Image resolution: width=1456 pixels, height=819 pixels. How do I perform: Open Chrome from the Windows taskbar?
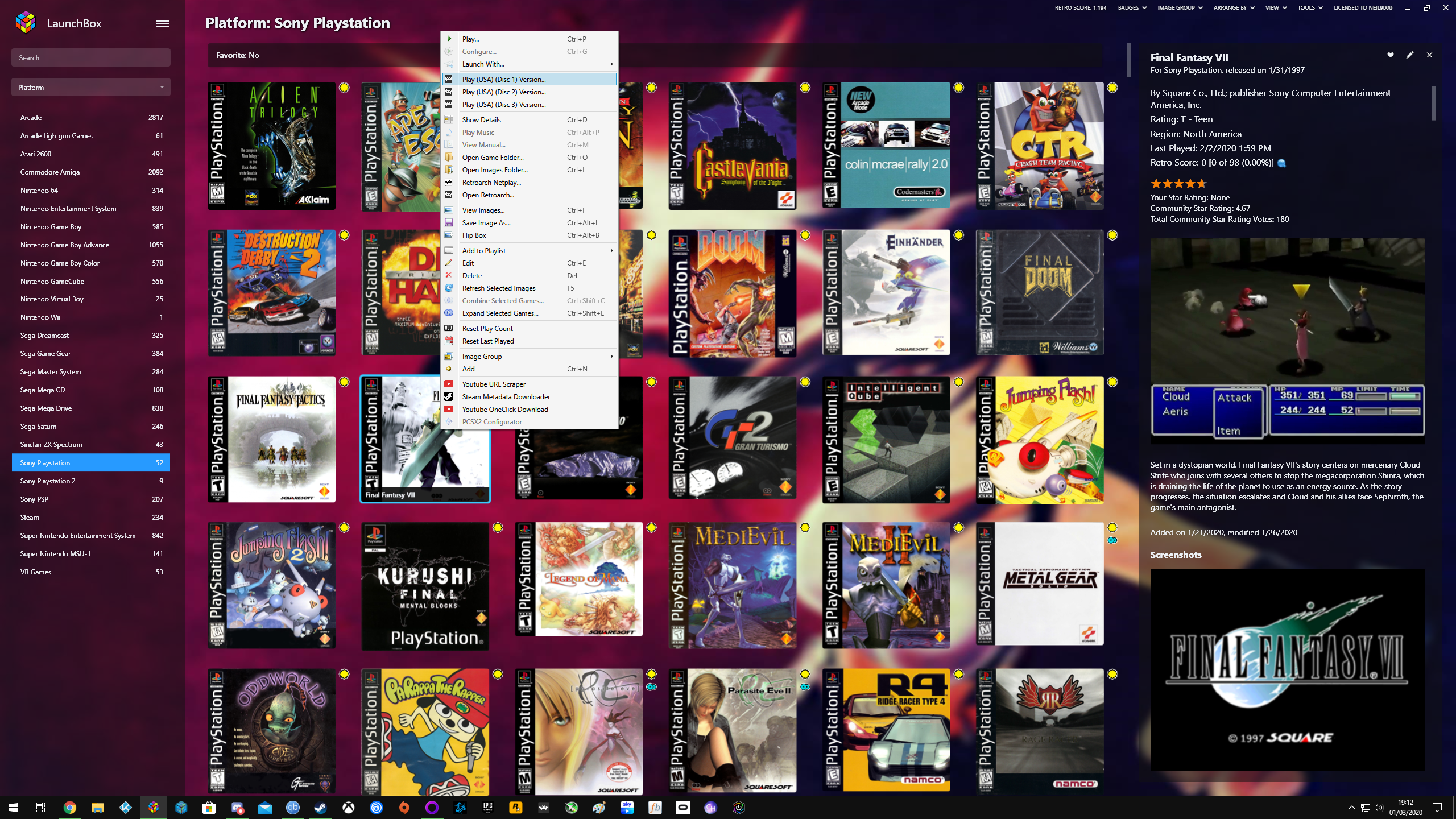coord(69,808)
